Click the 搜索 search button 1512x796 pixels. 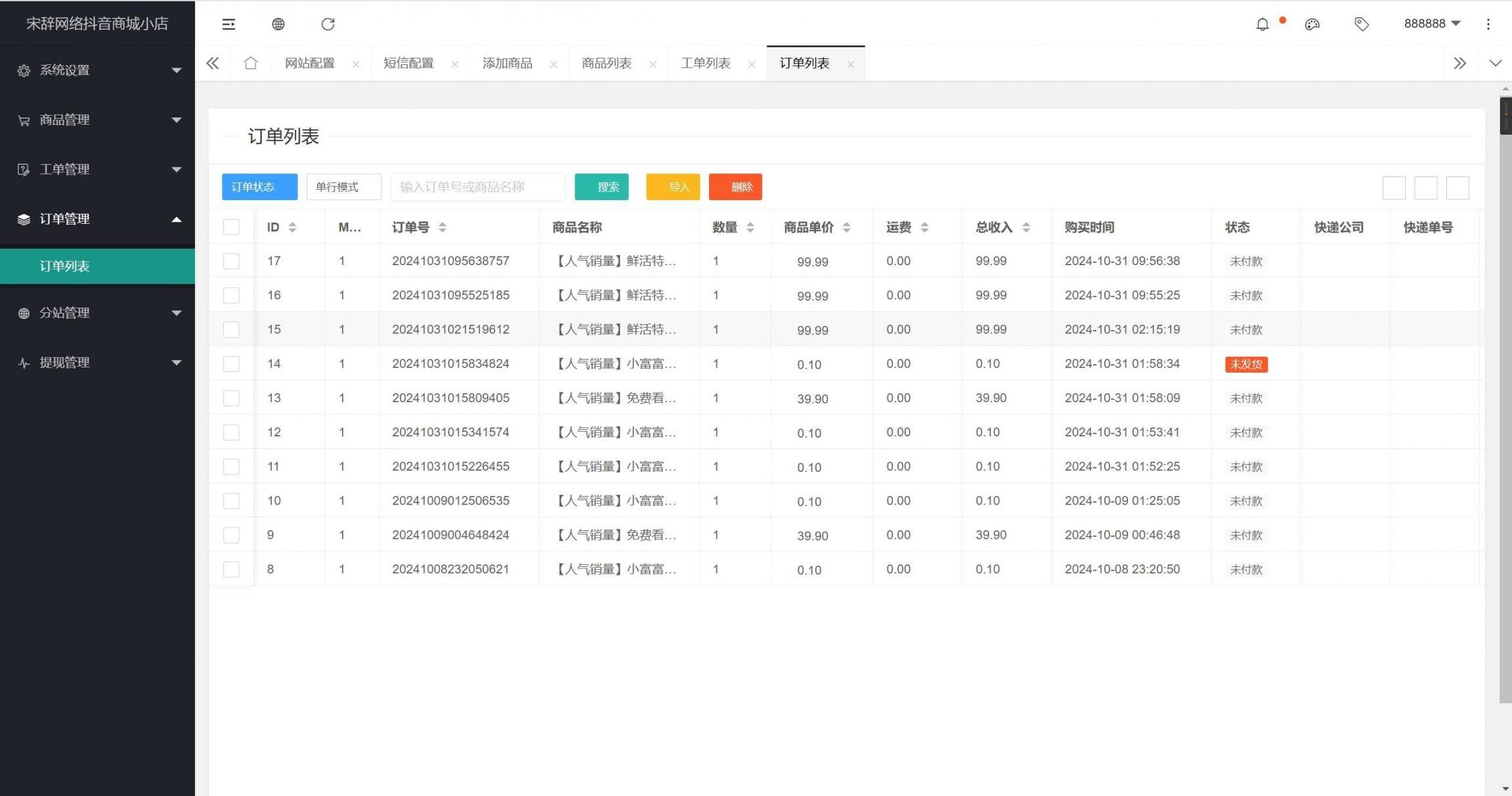click(601, 187)
